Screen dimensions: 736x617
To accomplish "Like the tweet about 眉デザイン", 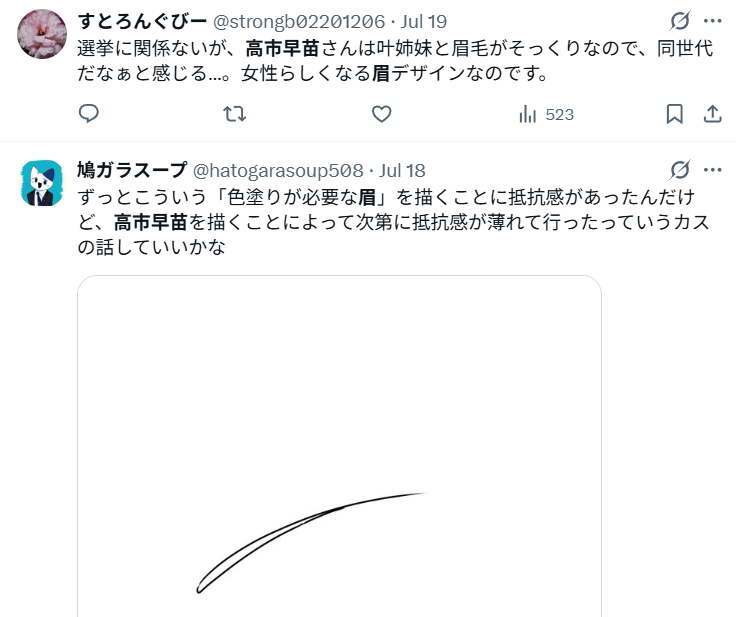I will tap(381, 114).
